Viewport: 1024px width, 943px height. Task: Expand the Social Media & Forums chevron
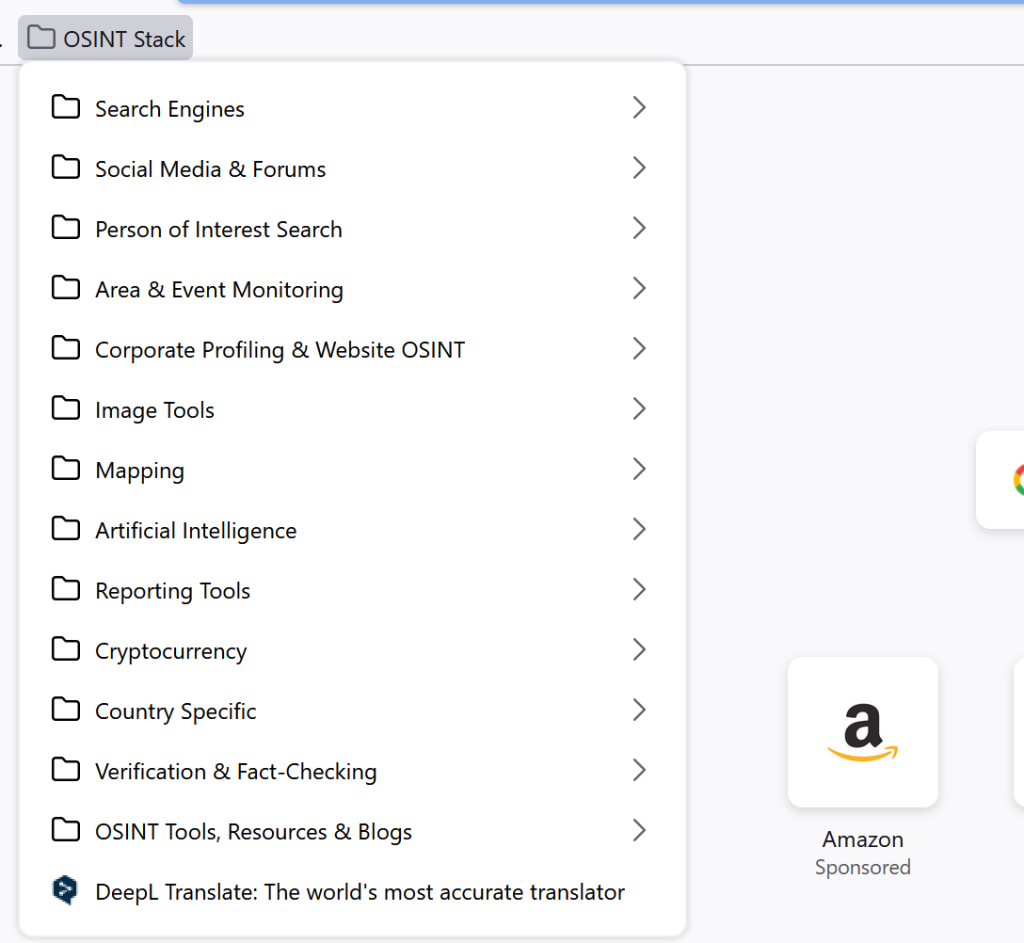pyautogui.click(x=639, y=168)
